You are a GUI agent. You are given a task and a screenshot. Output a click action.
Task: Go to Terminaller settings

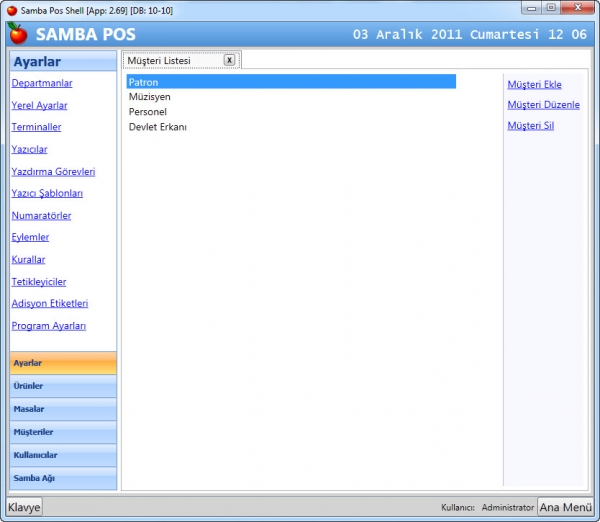[x=36, y=127]
